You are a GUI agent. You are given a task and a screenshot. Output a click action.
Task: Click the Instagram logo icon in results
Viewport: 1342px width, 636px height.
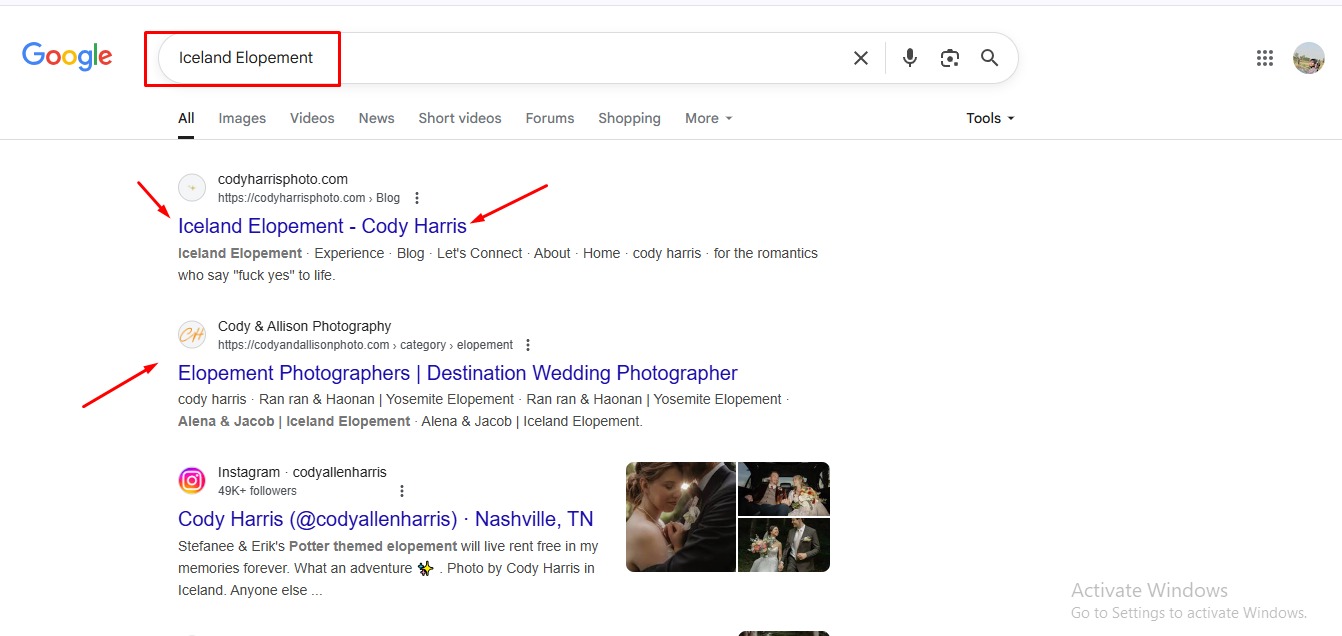(x=192, y=481)
